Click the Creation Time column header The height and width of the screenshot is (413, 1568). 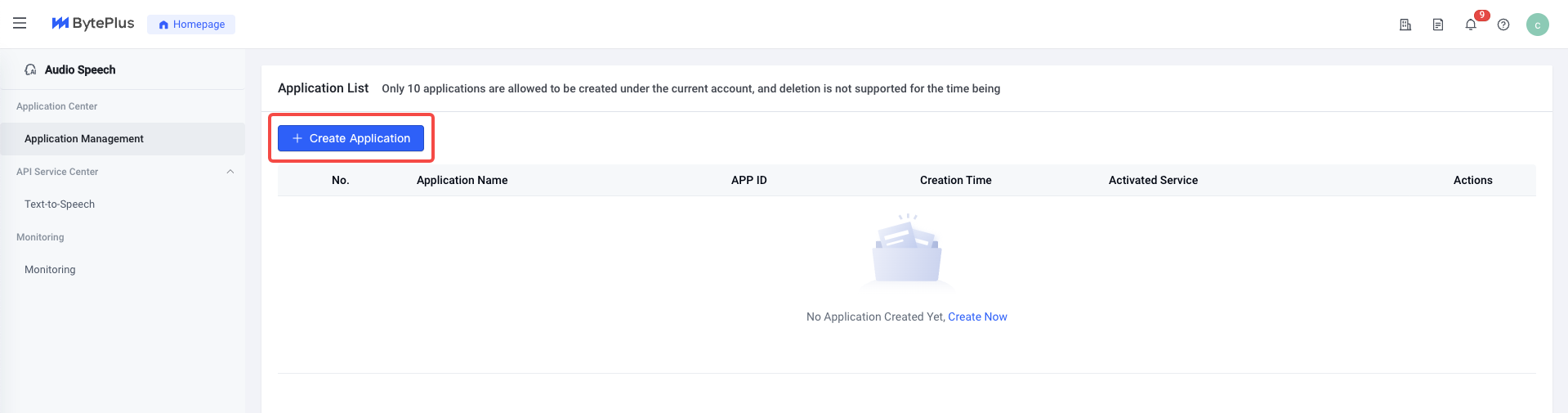(955, 180)
